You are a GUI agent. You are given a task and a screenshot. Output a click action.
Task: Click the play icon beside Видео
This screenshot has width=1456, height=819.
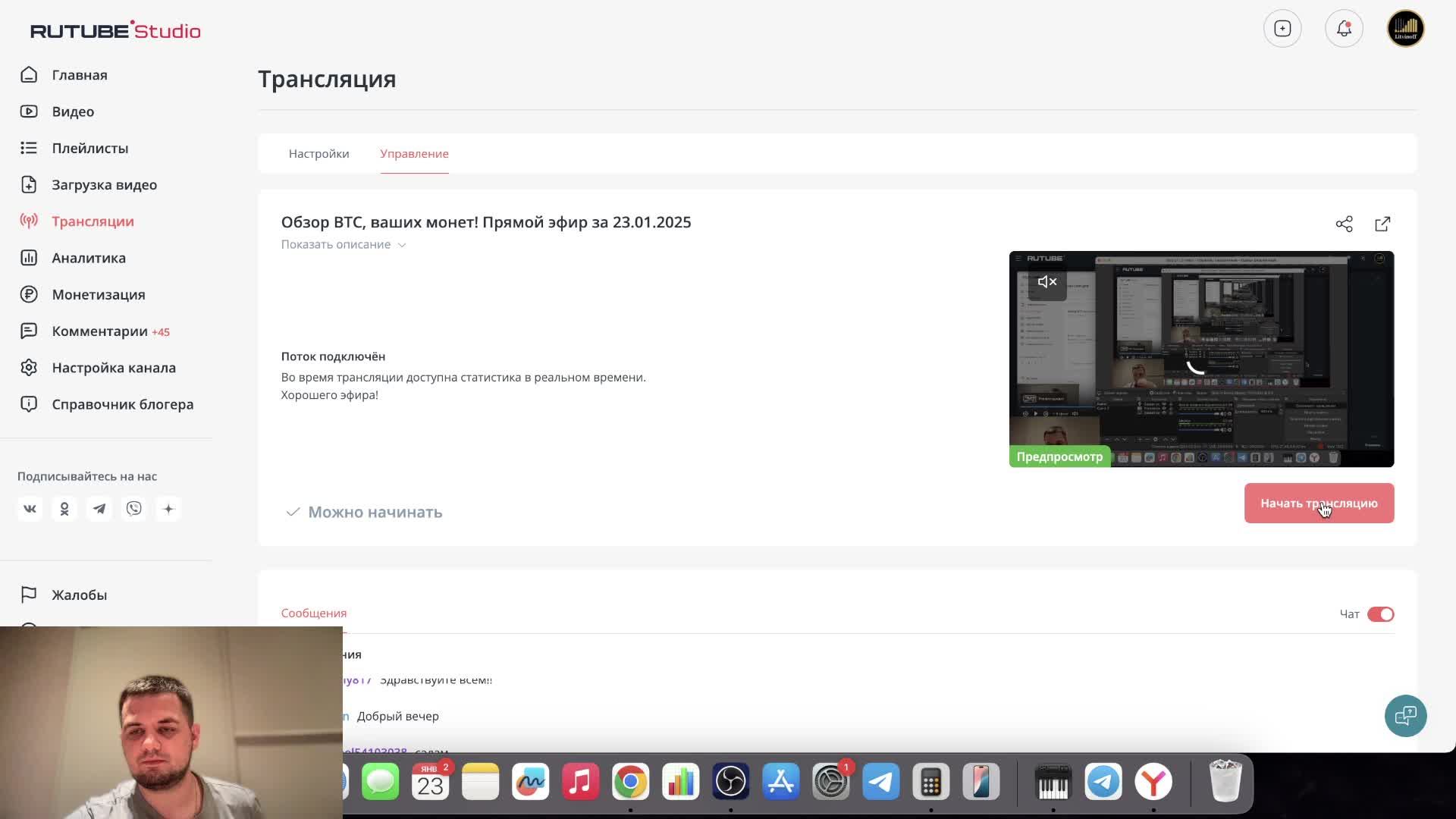coord(29,111)
